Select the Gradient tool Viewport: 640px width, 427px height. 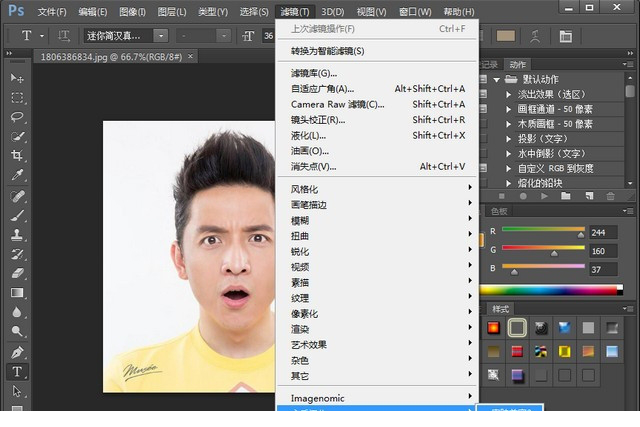pos(17,293)
